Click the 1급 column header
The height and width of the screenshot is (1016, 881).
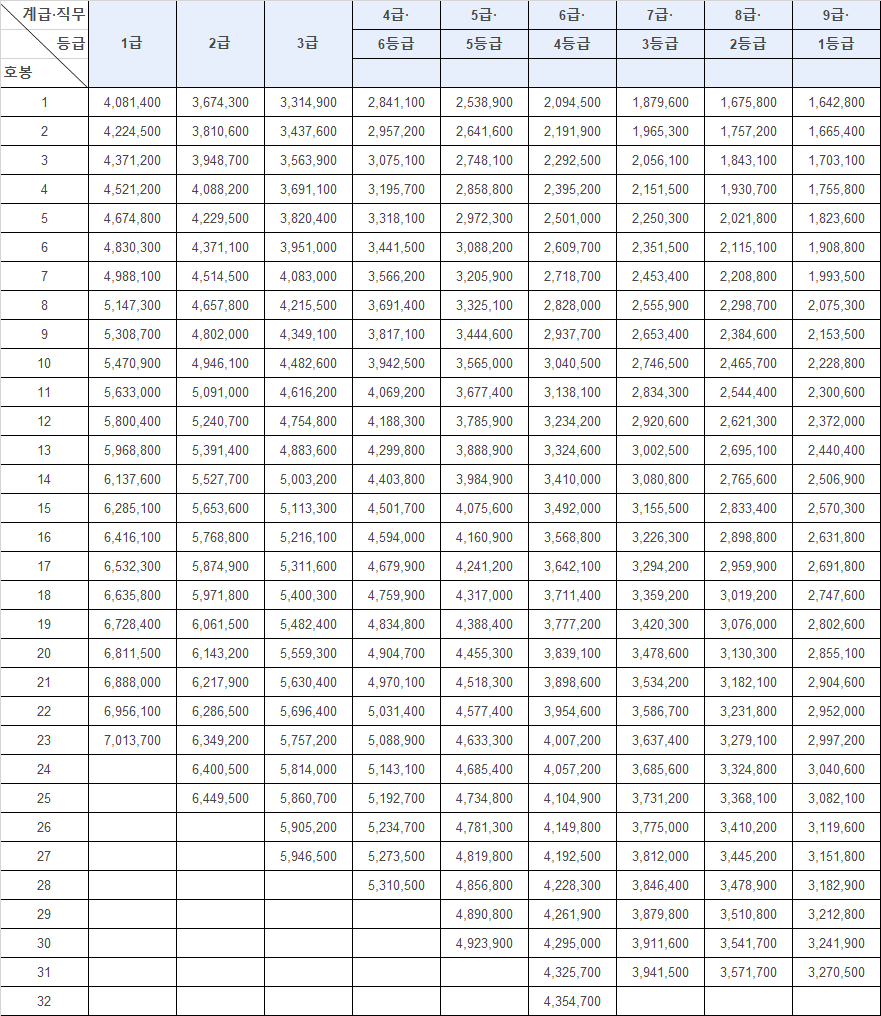(x=132, y=44)
